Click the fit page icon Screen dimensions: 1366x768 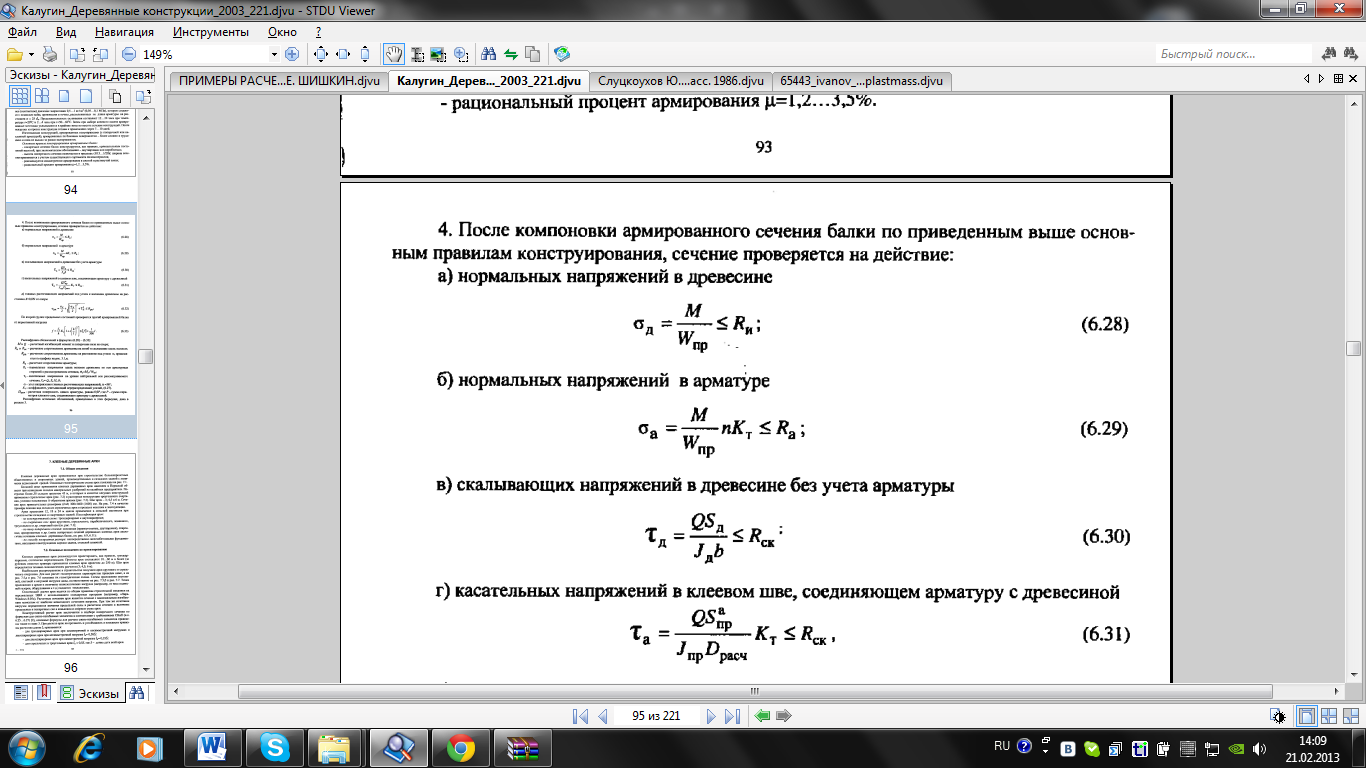click(x=320, y=54)
